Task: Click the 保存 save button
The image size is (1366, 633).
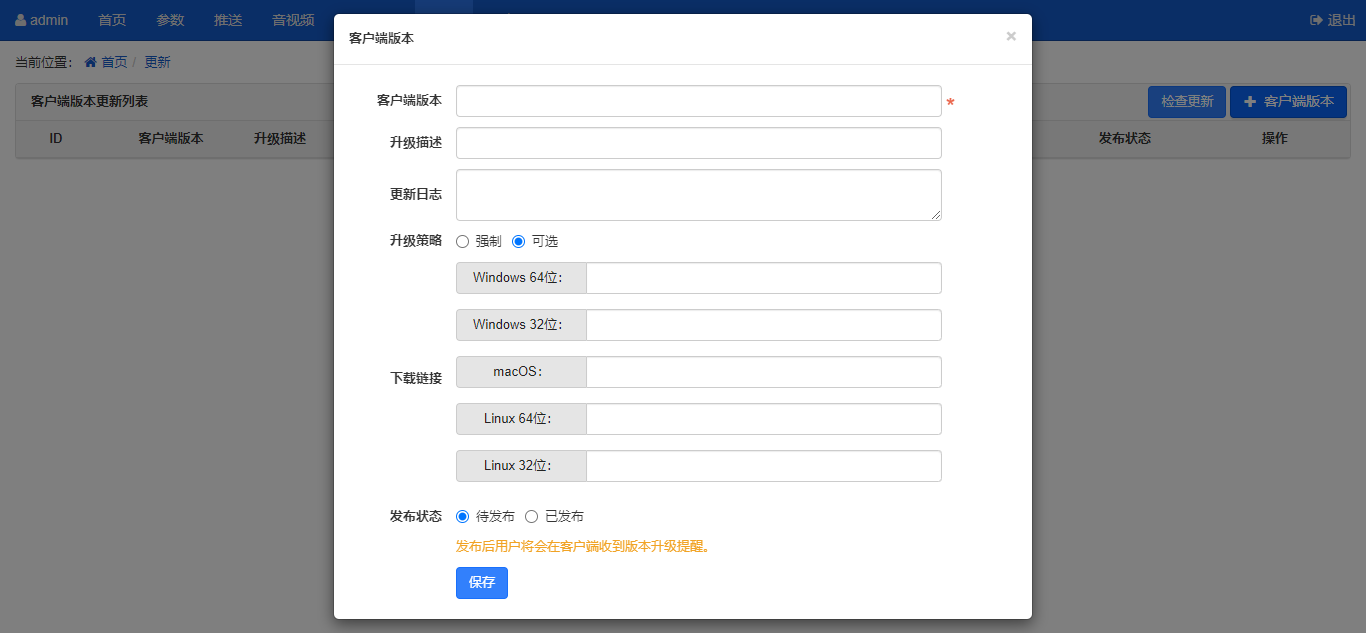Action: (481, 583)
